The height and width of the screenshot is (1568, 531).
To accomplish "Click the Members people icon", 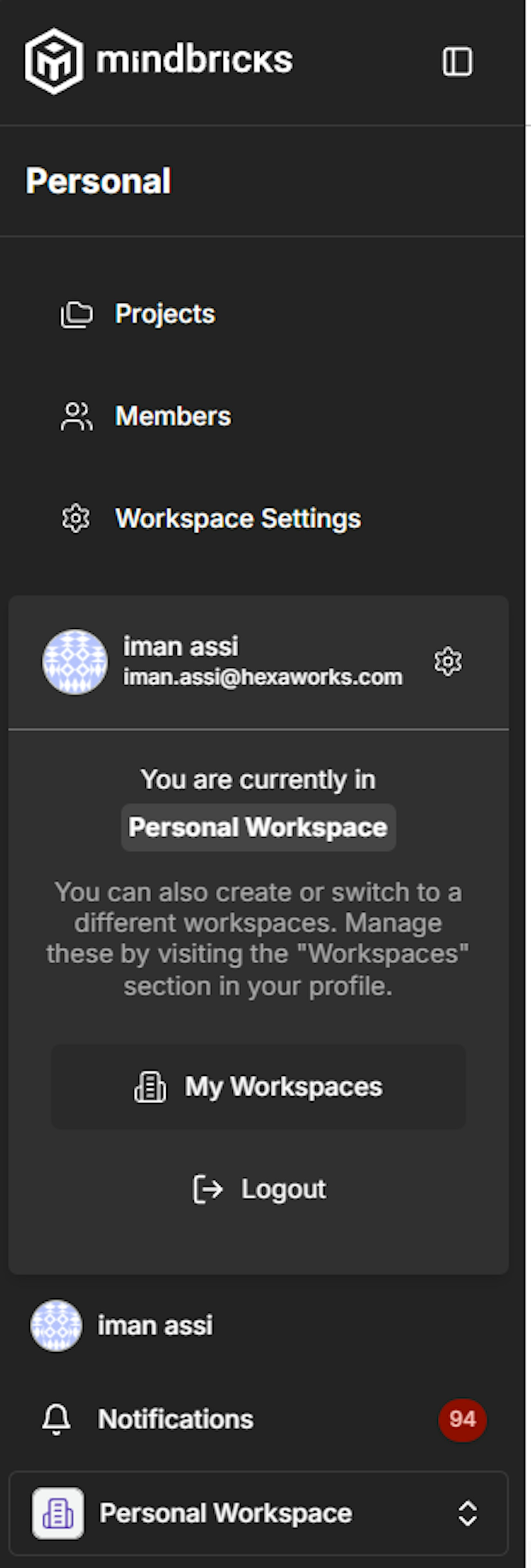I will click(x=76, y=417).
